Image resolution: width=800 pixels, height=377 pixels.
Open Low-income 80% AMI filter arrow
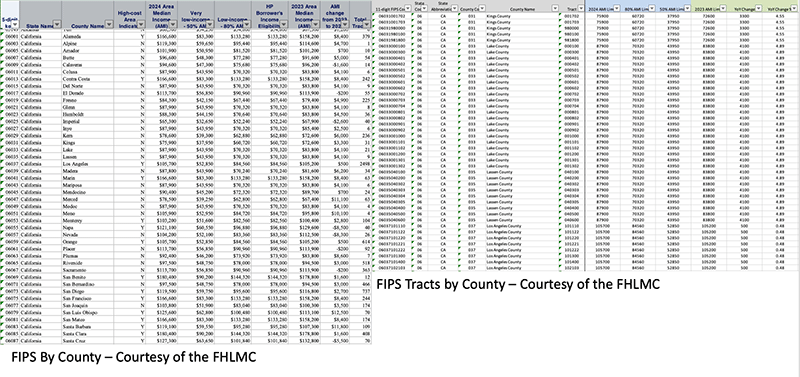[x=246, y=24]
